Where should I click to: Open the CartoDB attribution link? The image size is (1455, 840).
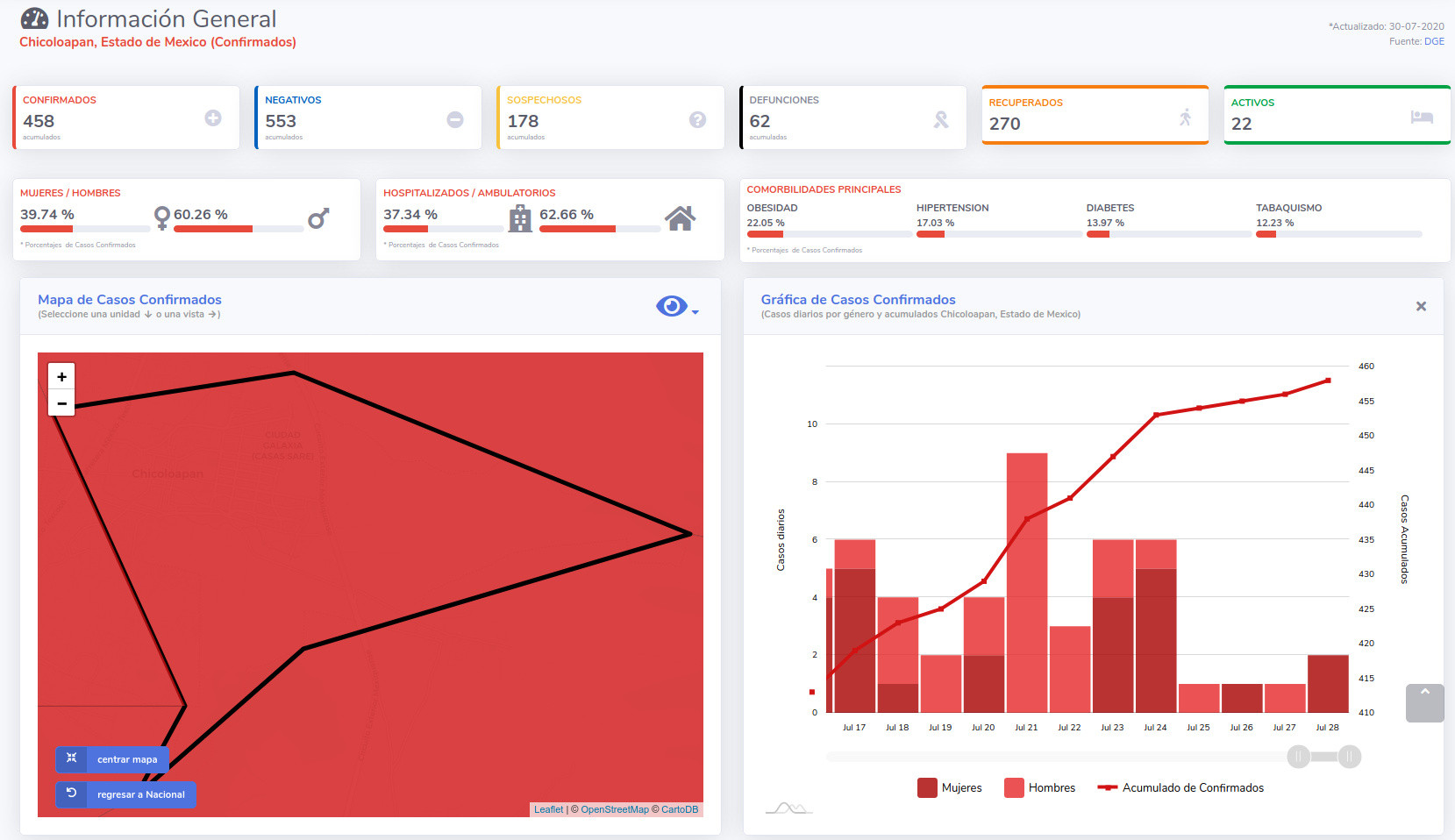pyautogui.click(x=680, y=809)
